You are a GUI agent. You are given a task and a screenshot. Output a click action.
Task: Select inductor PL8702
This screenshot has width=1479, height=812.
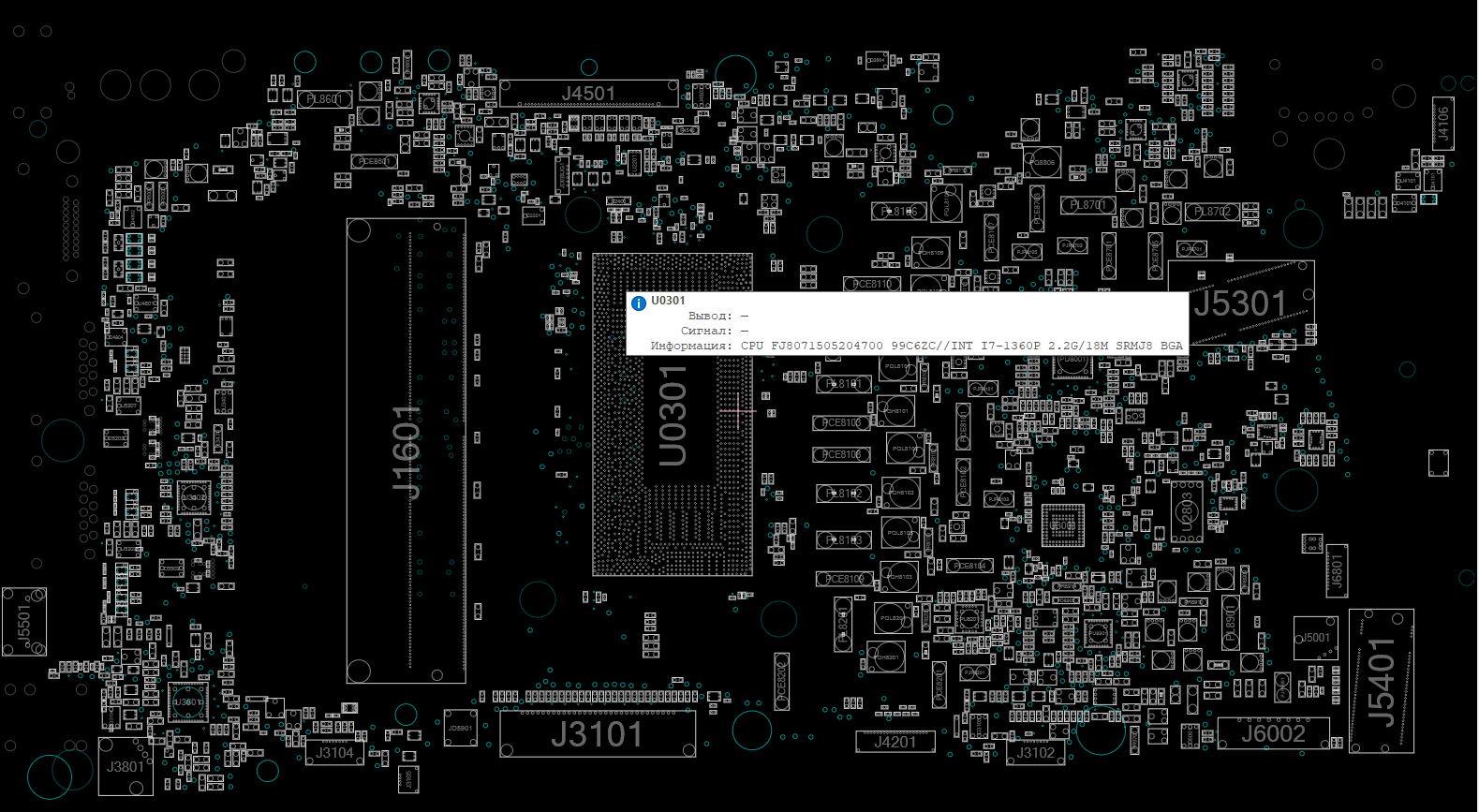[1212, 212]
